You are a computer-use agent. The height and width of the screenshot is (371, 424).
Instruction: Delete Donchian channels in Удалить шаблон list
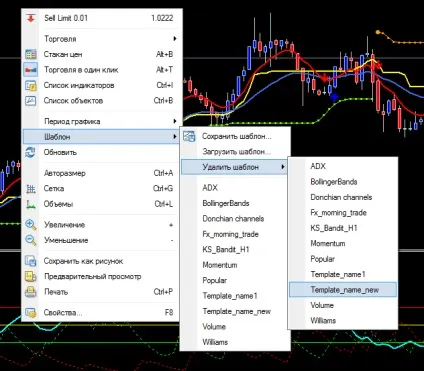[343, 197]
